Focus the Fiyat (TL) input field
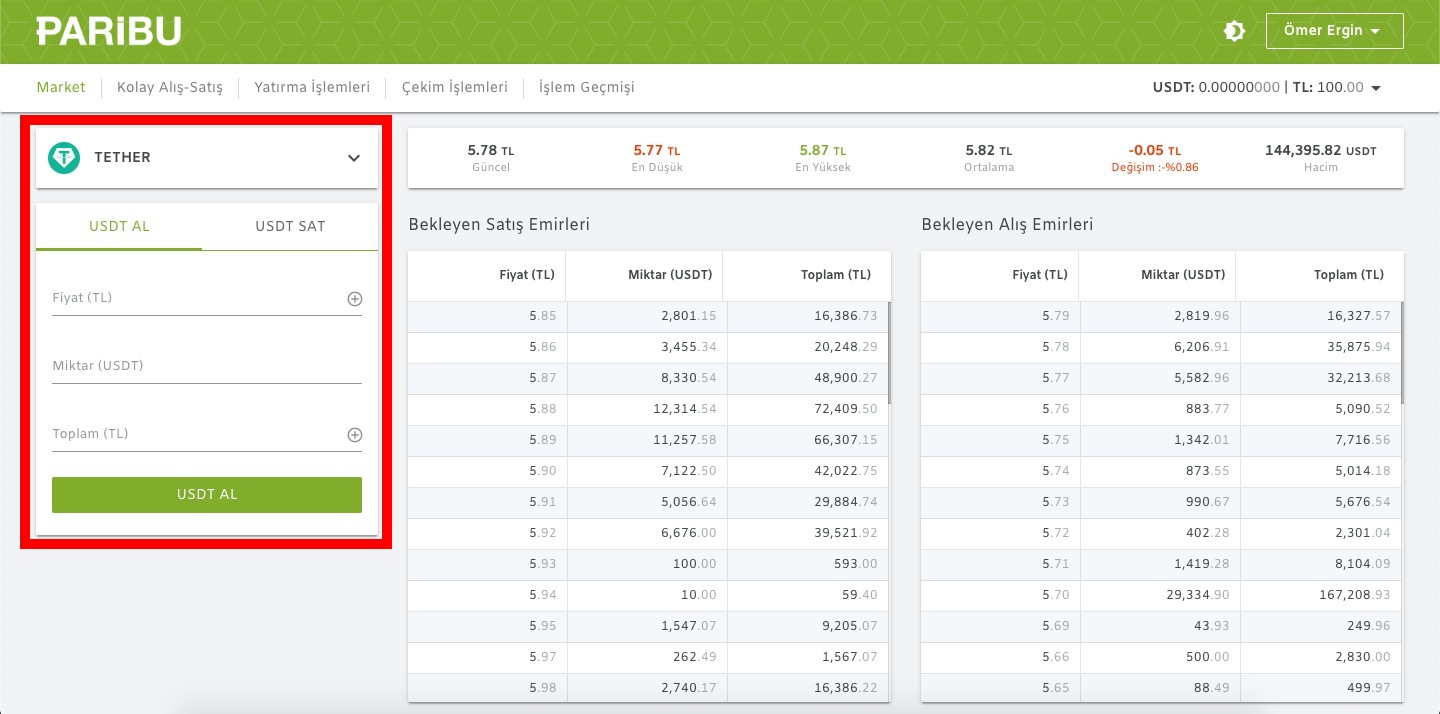Image resolution: width=1440 pixels, height=714 pixels. pos(195,299)
